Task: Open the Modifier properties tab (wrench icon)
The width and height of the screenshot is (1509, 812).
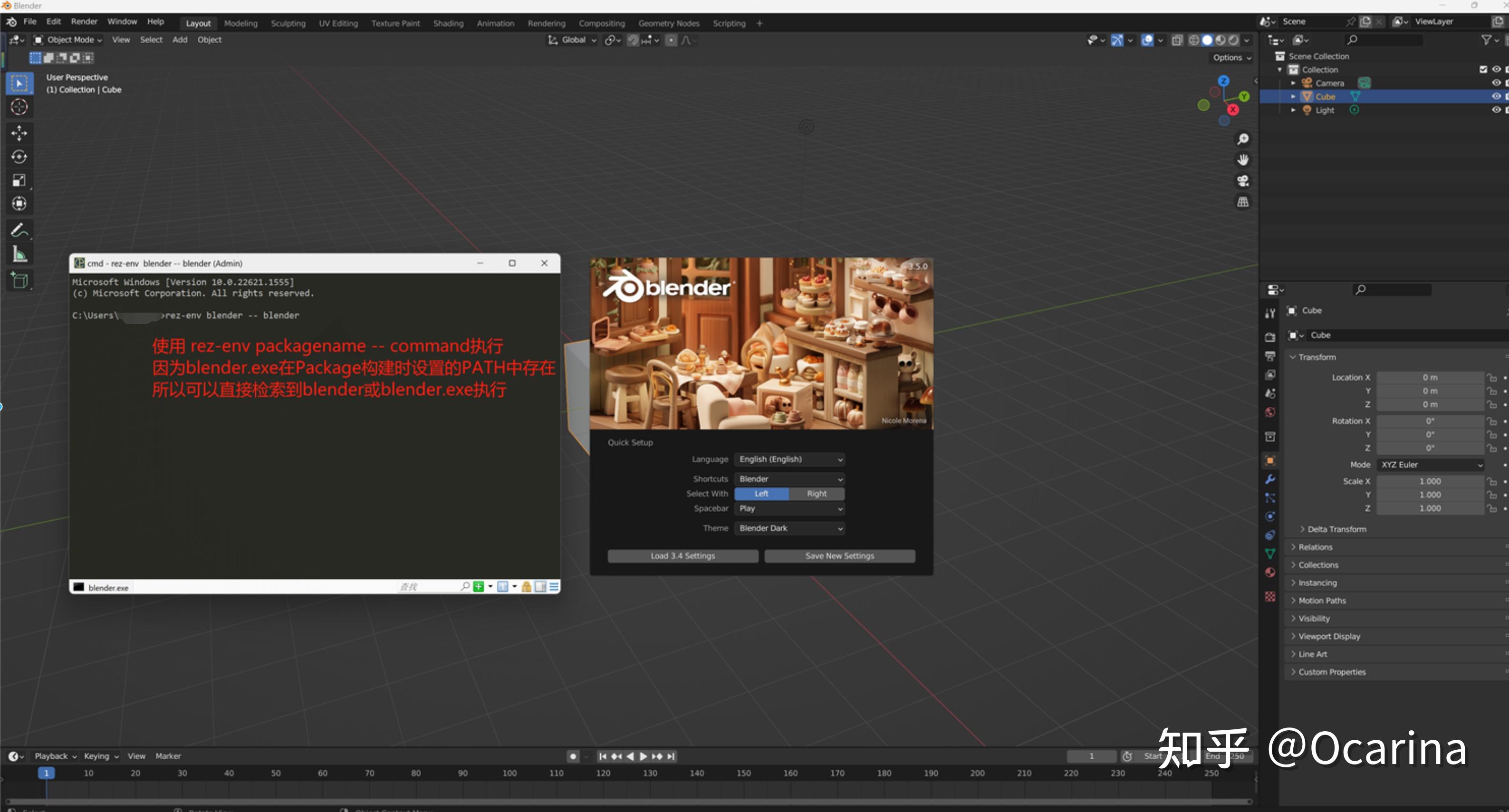Action: point(1270,479)
